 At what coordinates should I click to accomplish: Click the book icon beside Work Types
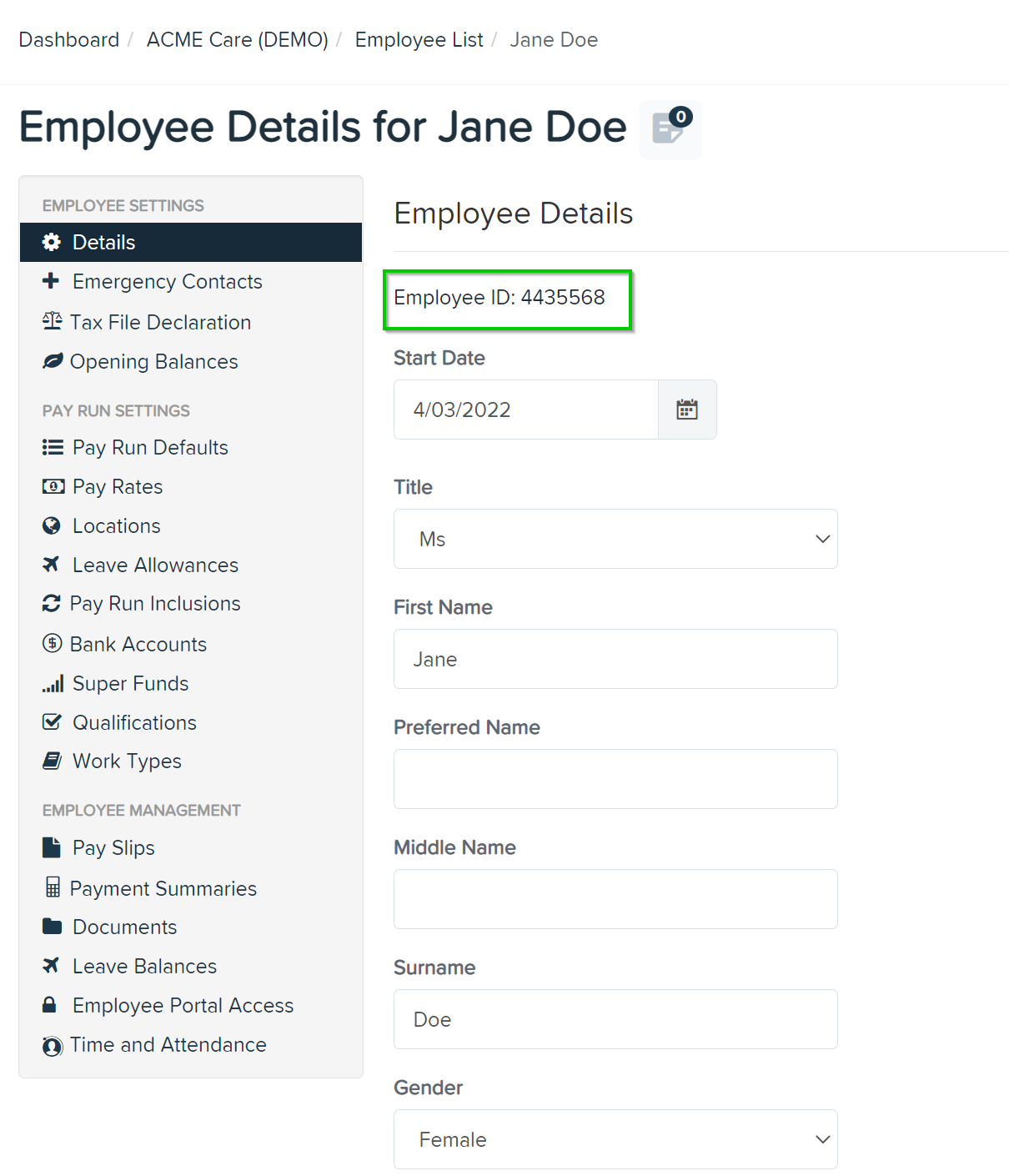pos(52,761)
